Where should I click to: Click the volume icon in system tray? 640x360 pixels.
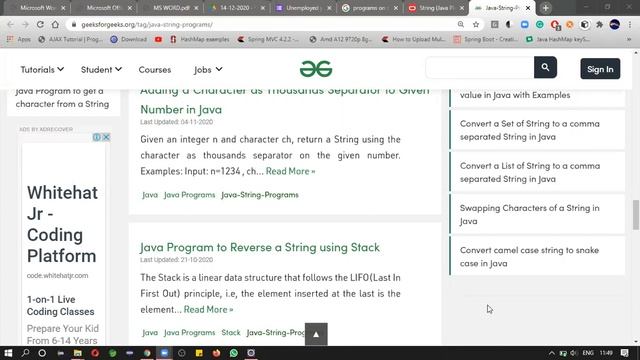click(x=574, y=353)
